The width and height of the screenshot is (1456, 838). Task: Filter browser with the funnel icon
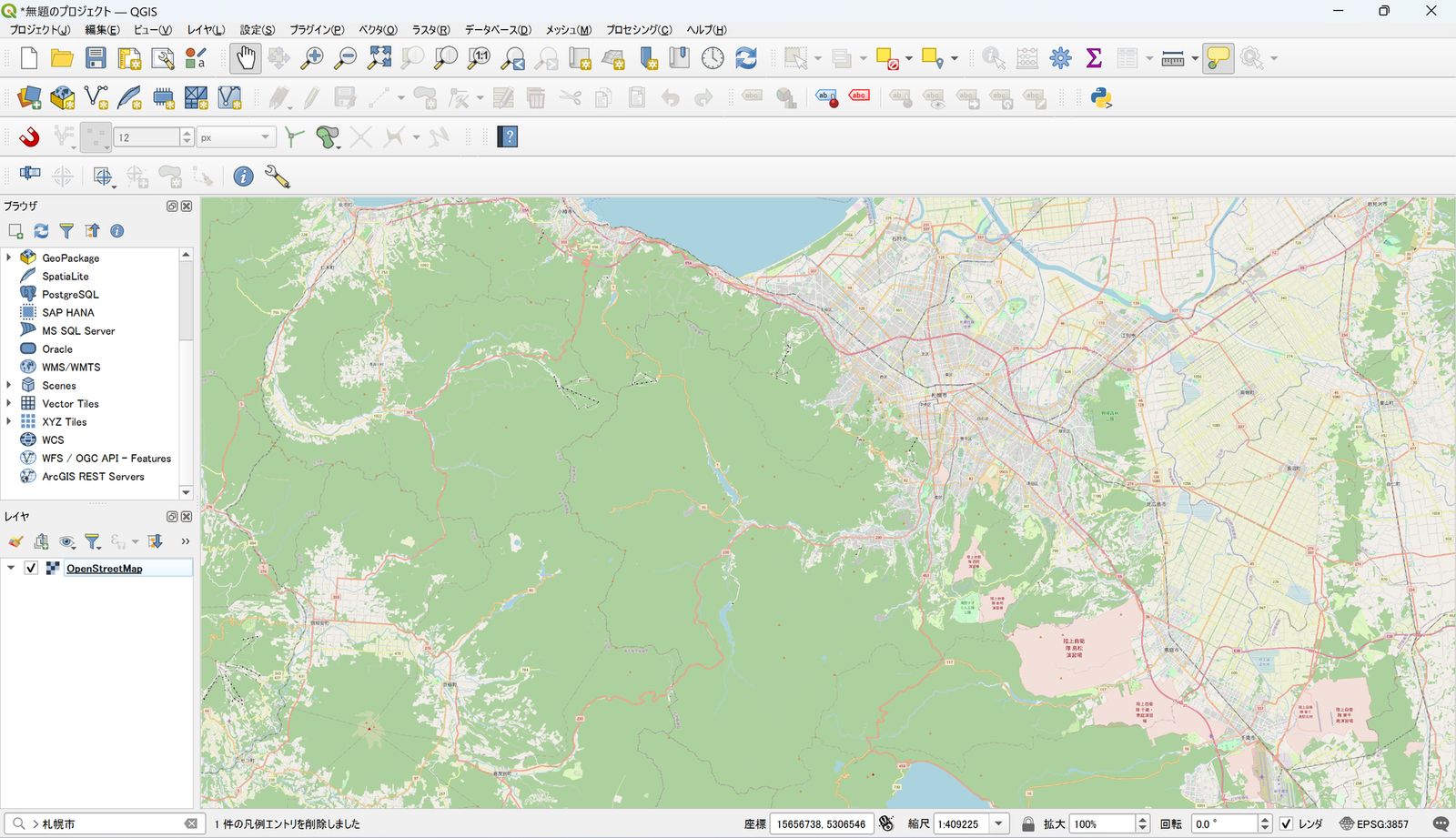click(x=66, y=231)
